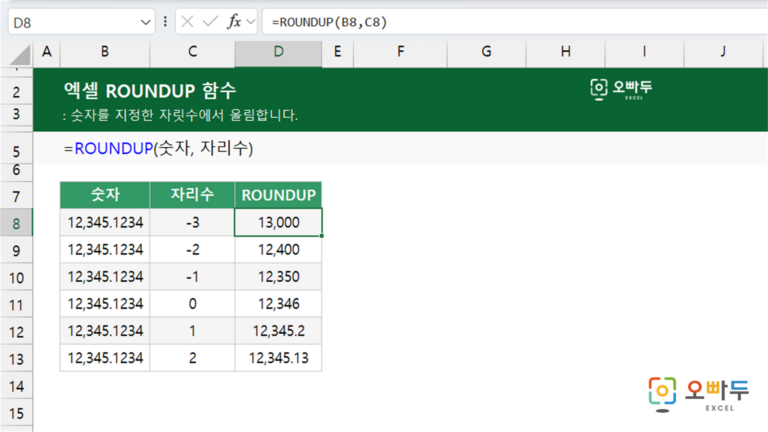Select cell C13 with value 2
768x432 pixels.
pos(192,358)
